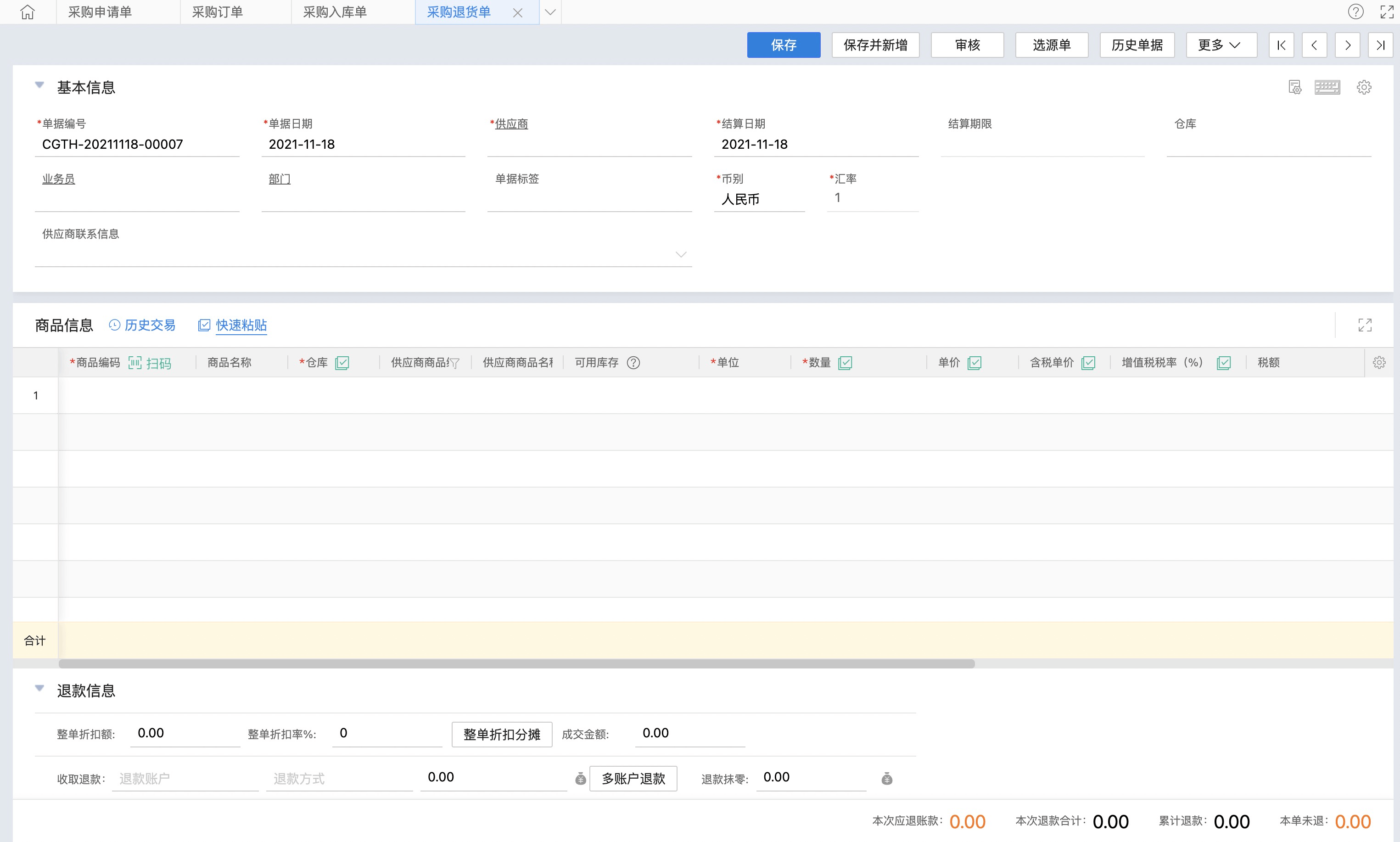Click the keyboard shortcut icon in 基本信息
Viewport: 1400px width, 842px height.
pos(1327,87)
